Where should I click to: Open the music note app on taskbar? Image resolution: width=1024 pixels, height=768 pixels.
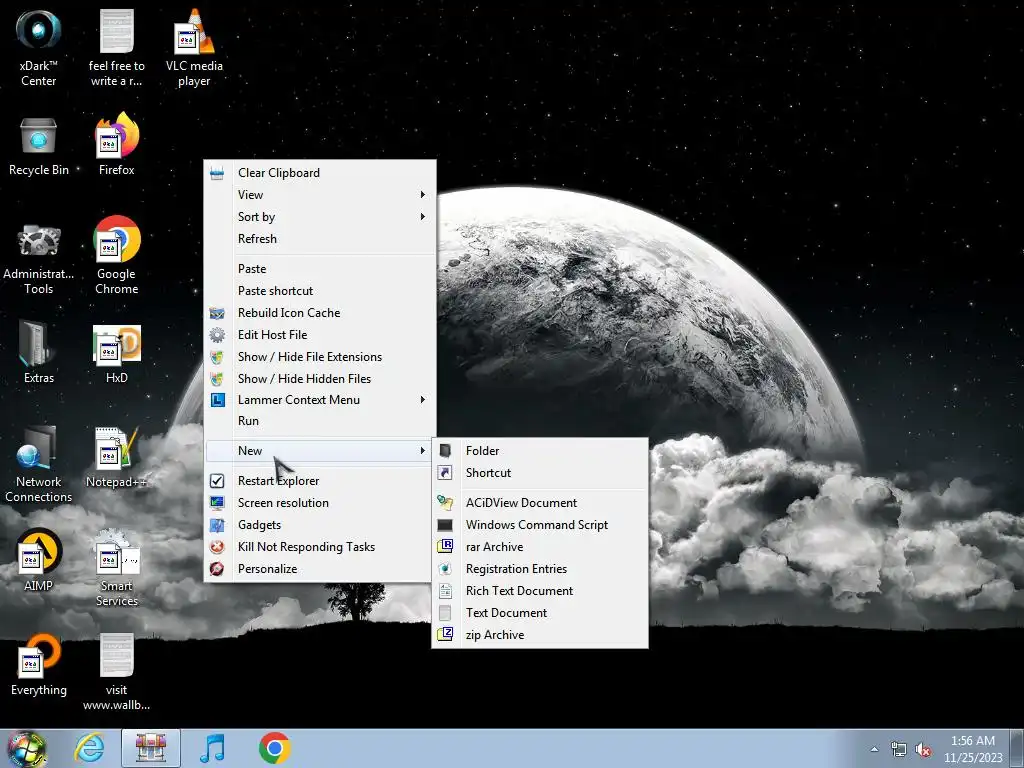(x=212, y=748)
